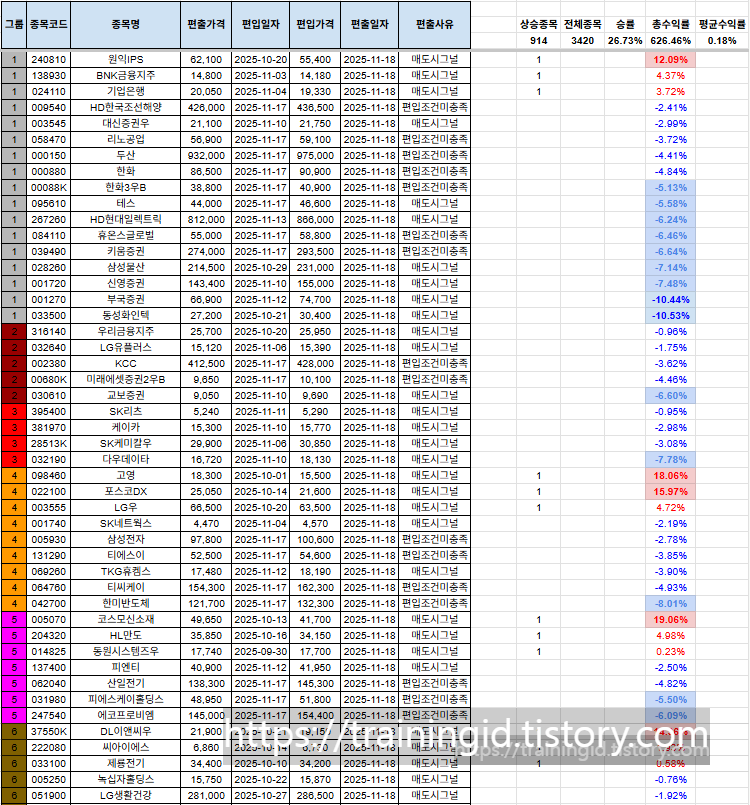750x805 pixels.
Task: Select the 종목명 column header
Action: click(x=126, y=25)
